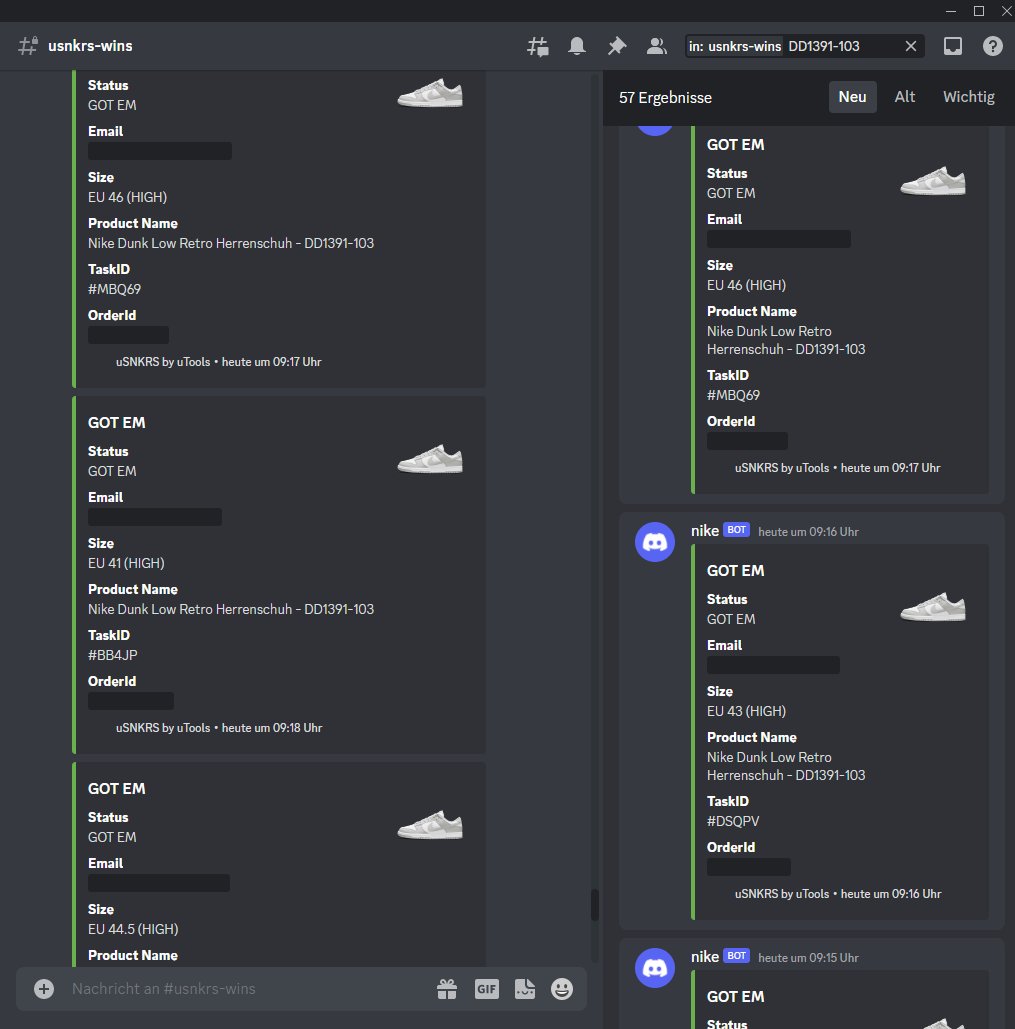1015x1029 pixels.
Task: Click BOT badge next to nike 09:16
Action: 736,530
